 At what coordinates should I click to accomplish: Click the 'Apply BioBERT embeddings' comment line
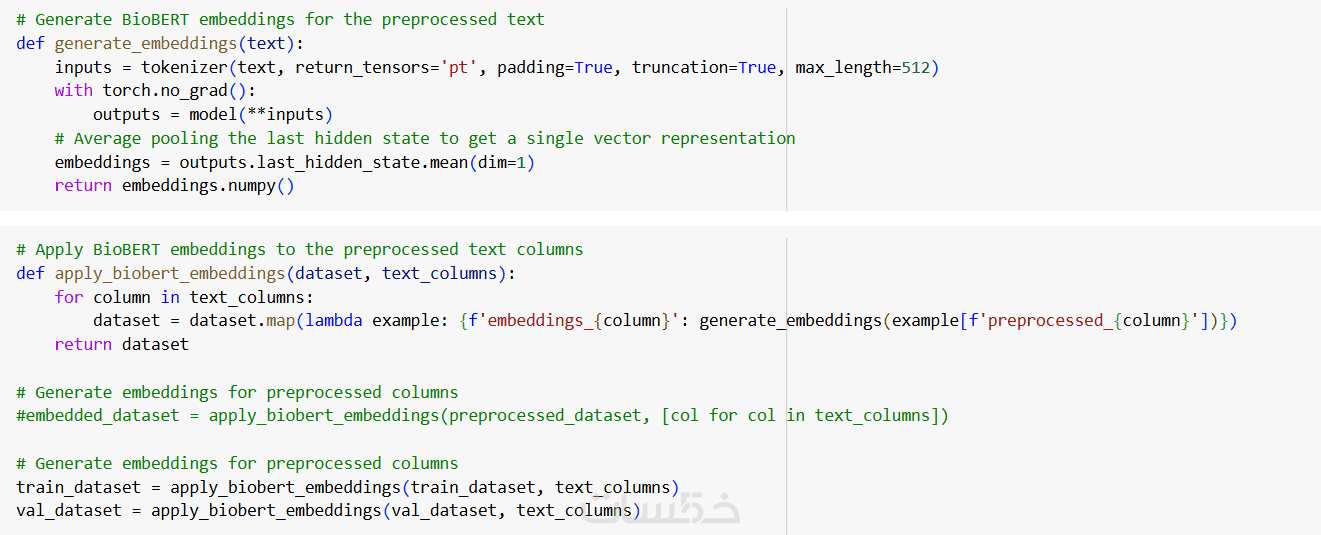pyautogui.click(x=299, y=249)
